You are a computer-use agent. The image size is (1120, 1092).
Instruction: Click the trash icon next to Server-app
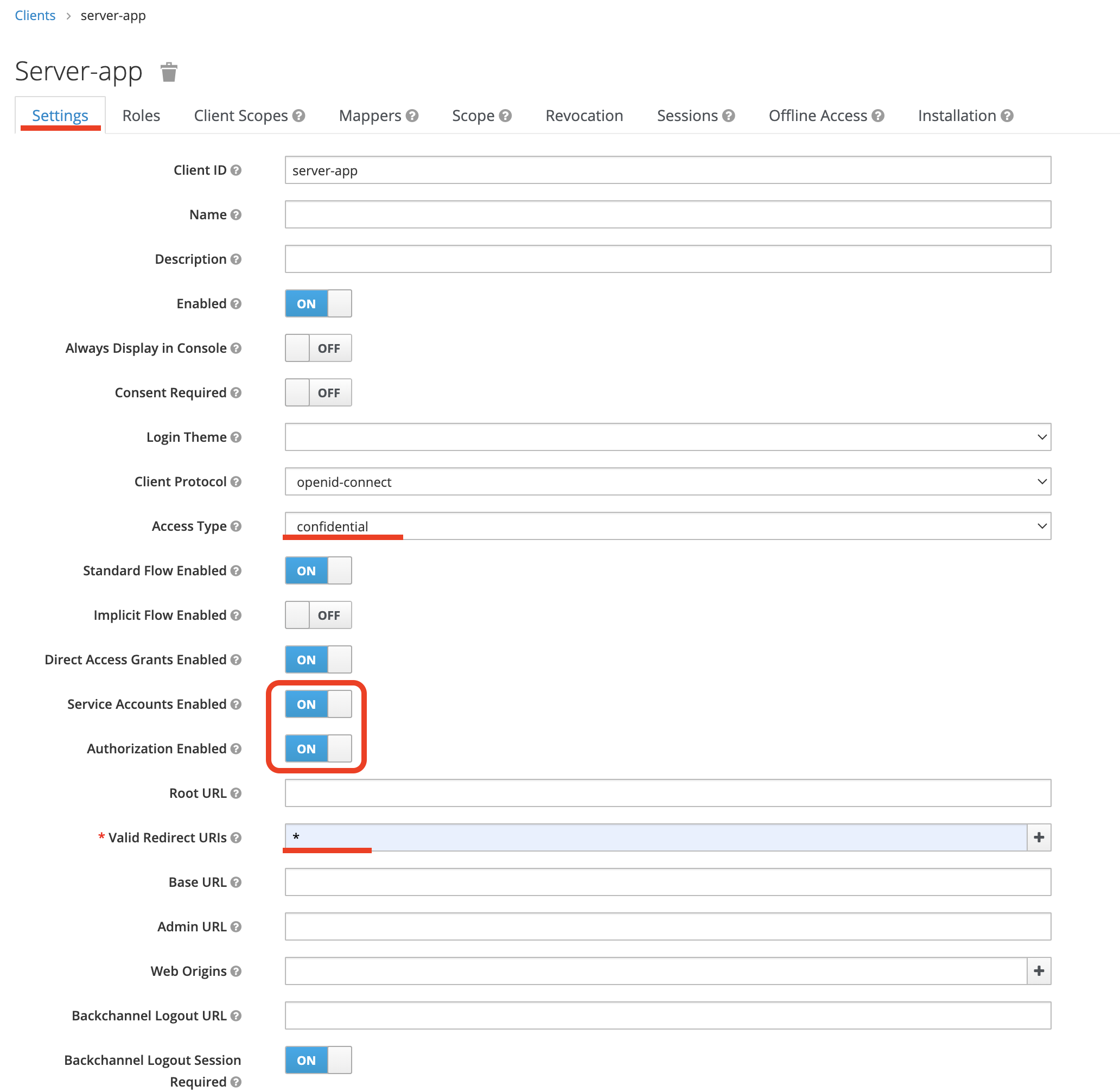coord(169,72)
